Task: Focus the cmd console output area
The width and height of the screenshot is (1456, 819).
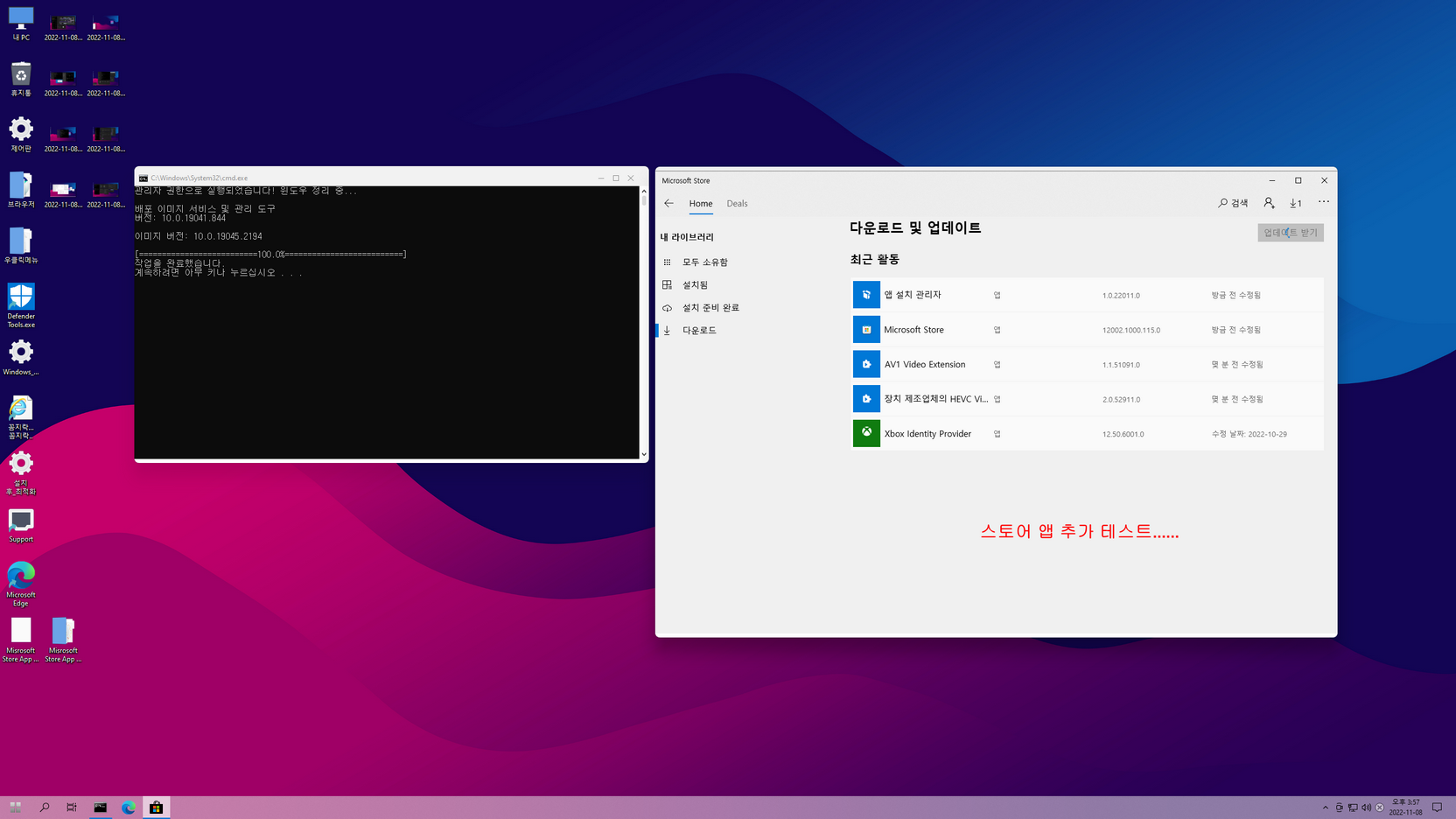Action: tap(387, 322)
